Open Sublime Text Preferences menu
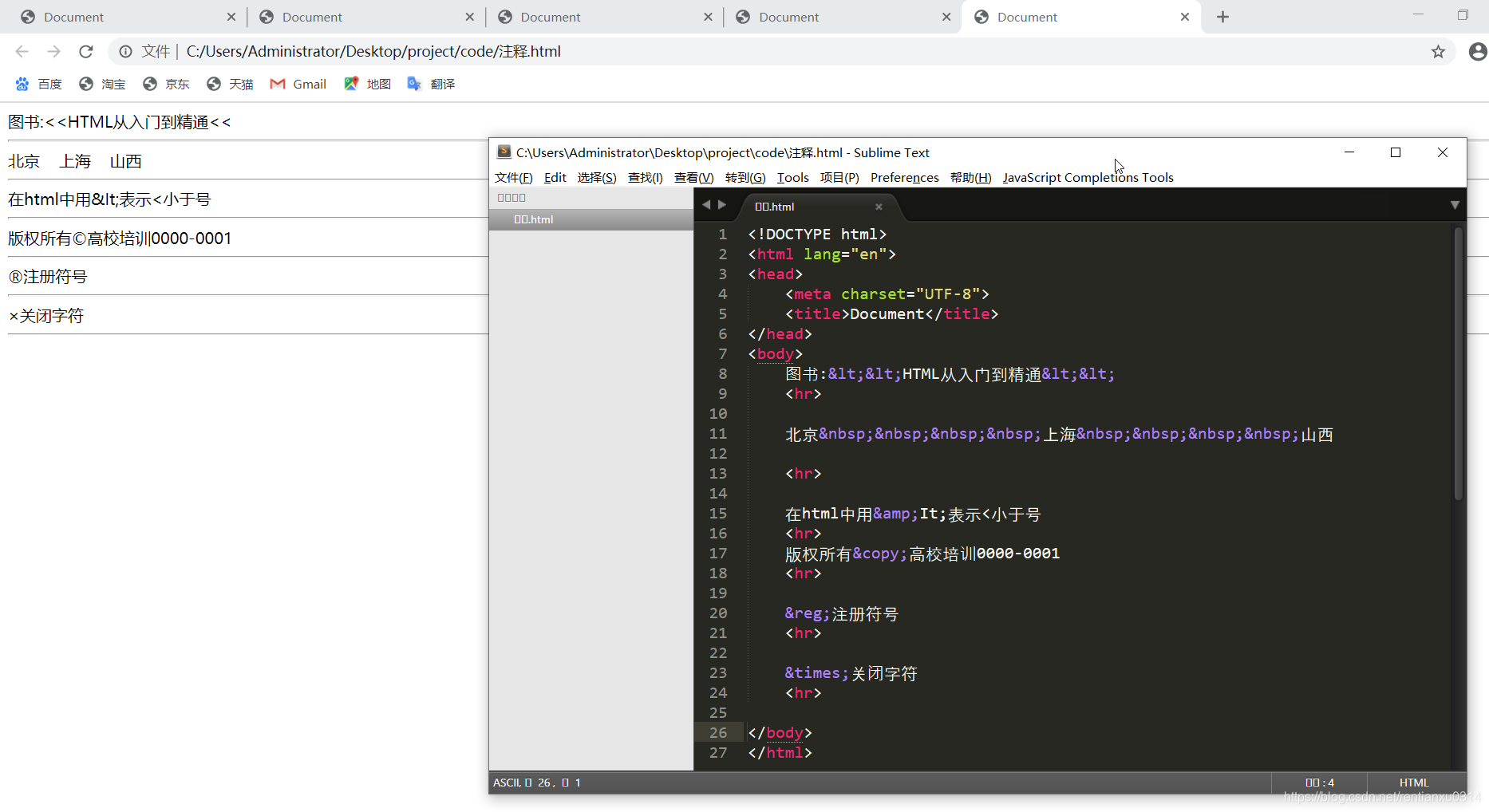Screen dimensions: 1489x812 (x=904, y=177)
